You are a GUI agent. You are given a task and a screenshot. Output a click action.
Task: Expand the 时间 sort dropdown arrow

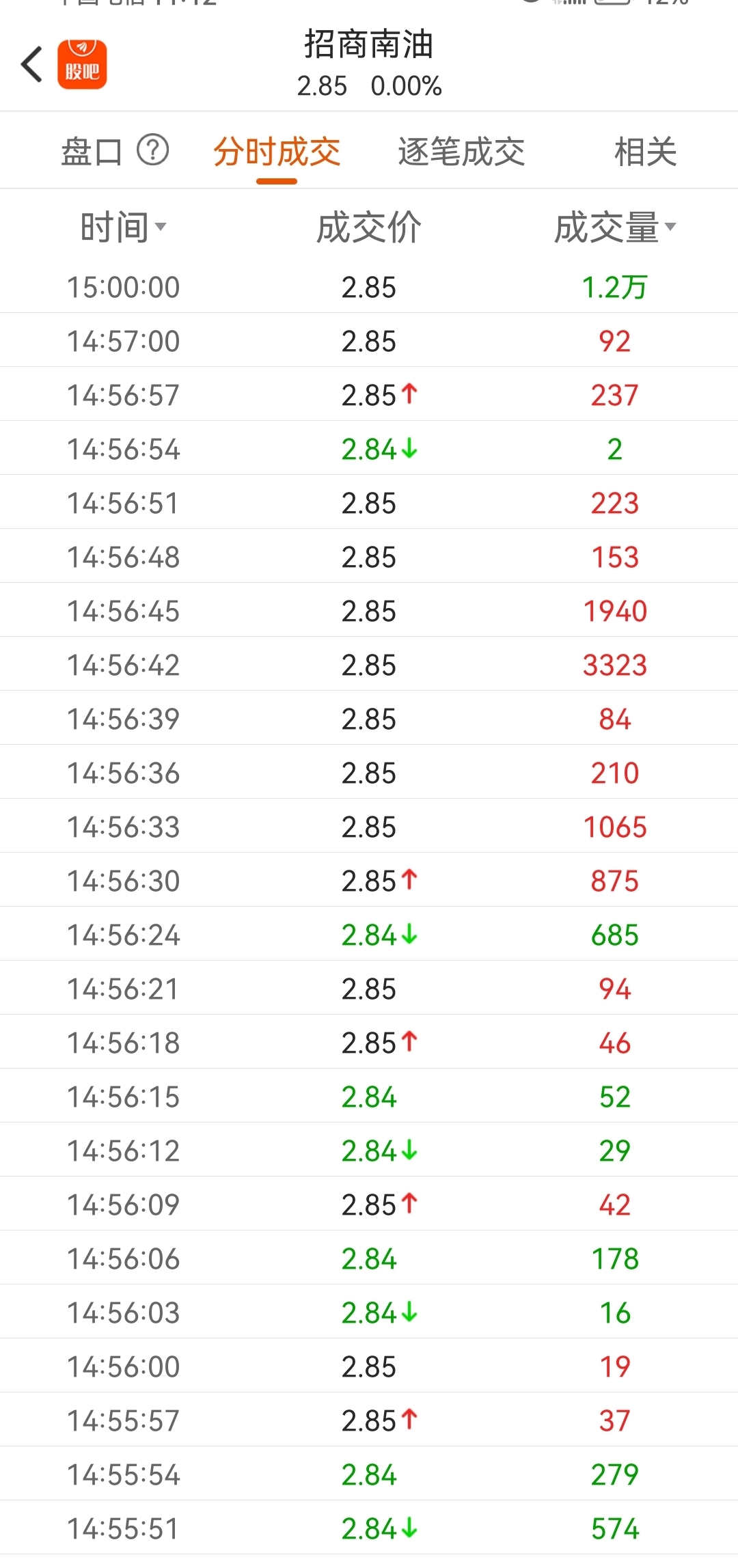161,226
